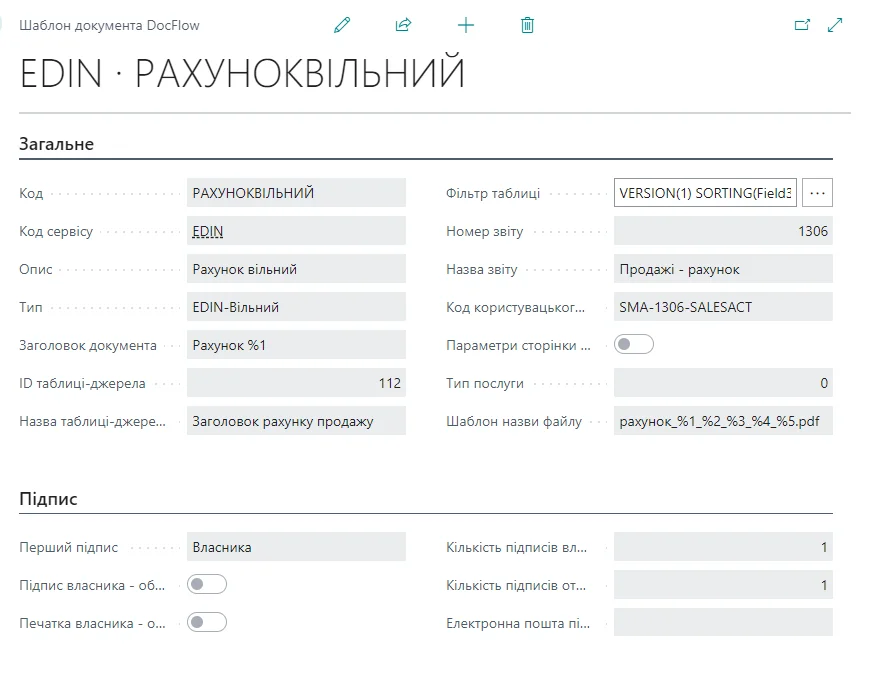Expand page to full-screen view
This screenshot has width=873, height=688.
(x=836, y=25)
